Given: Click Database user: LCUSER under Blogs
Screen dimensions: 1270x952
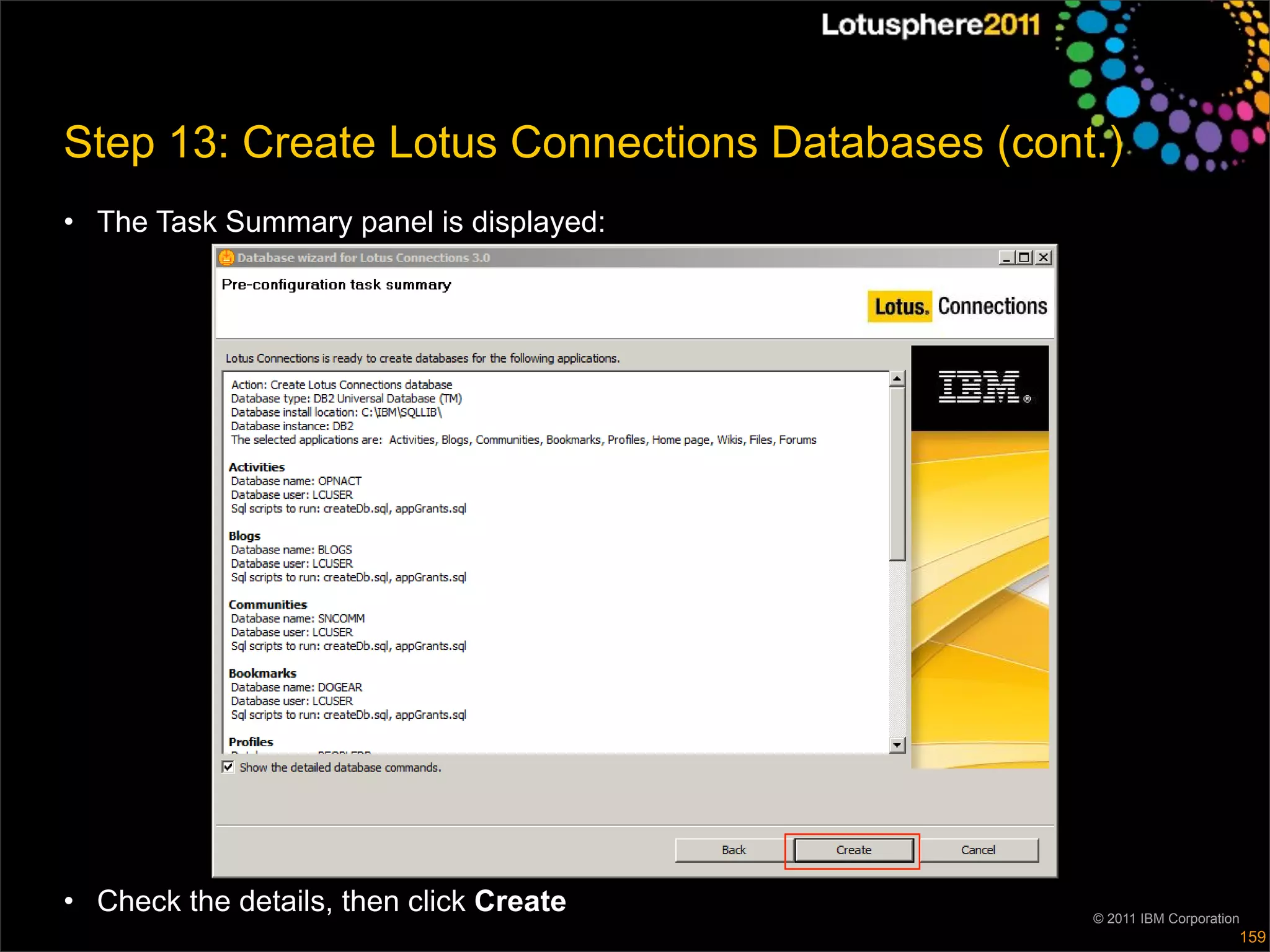Looking at the screenshot, I should point(291,563).
